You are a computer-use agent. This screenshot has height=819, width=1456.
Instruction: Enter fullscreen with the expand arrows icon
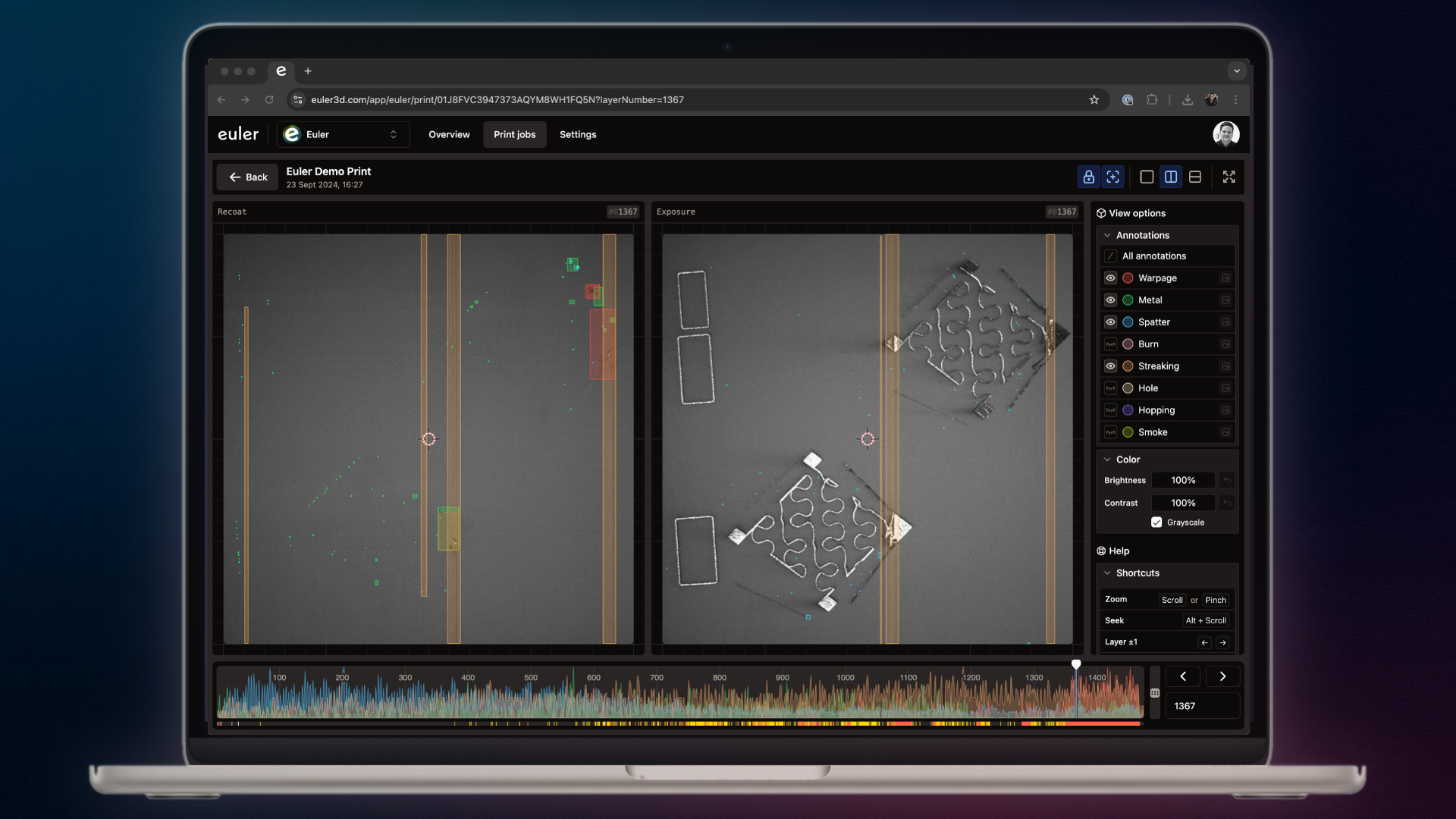(x=1228, y=177)
